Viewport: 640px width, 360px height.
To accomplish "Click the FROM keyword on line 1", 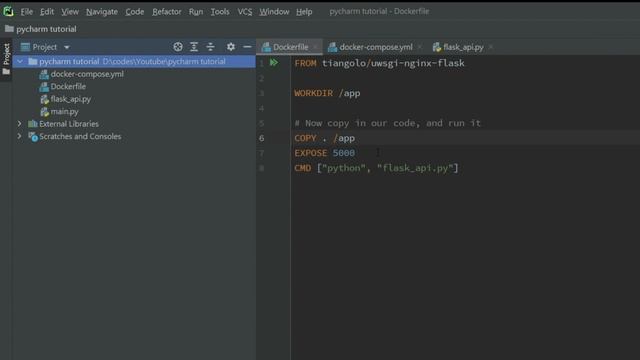I will click(x=305, y=63).
